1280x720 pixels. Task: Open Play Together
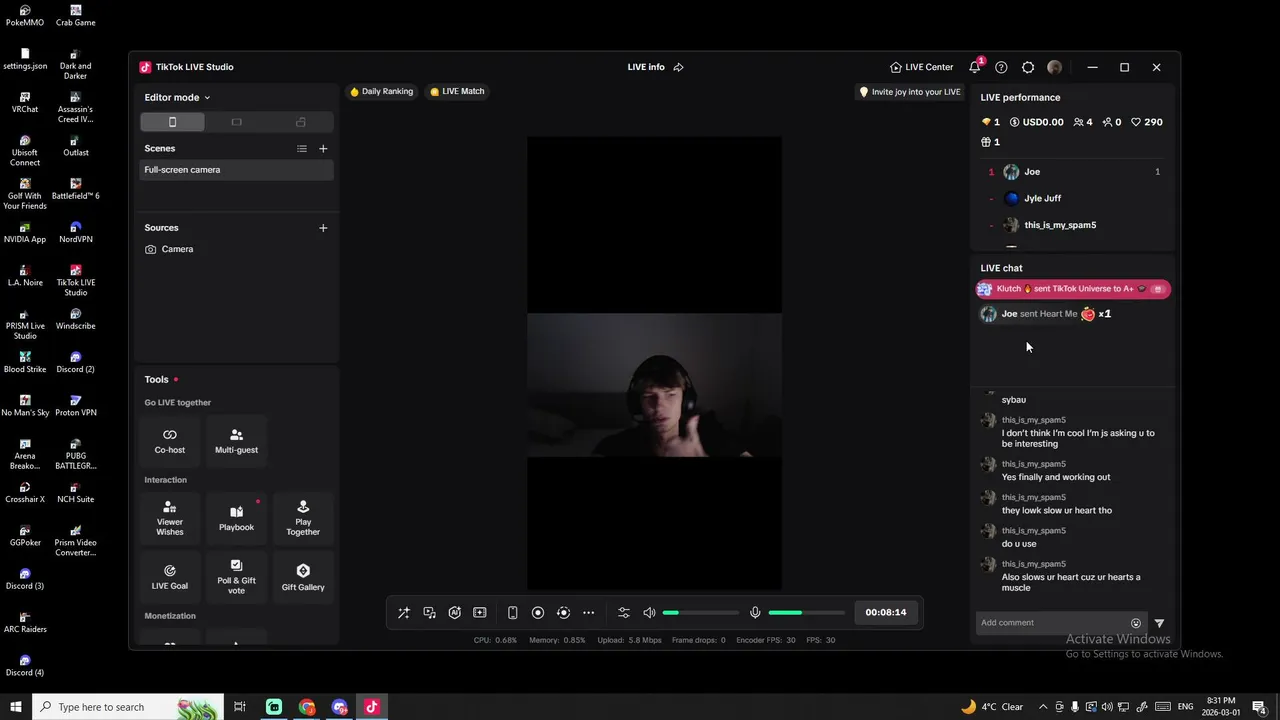pyautogui.click(x=303, y=518)
